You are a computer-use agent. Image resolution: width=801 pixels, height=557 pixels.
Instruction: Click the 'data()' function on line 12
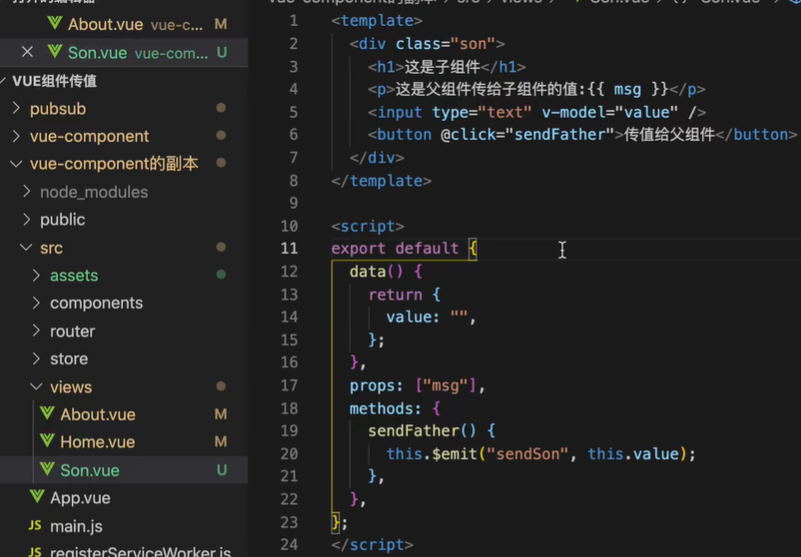pyautogui.click(x=376, y=271)
